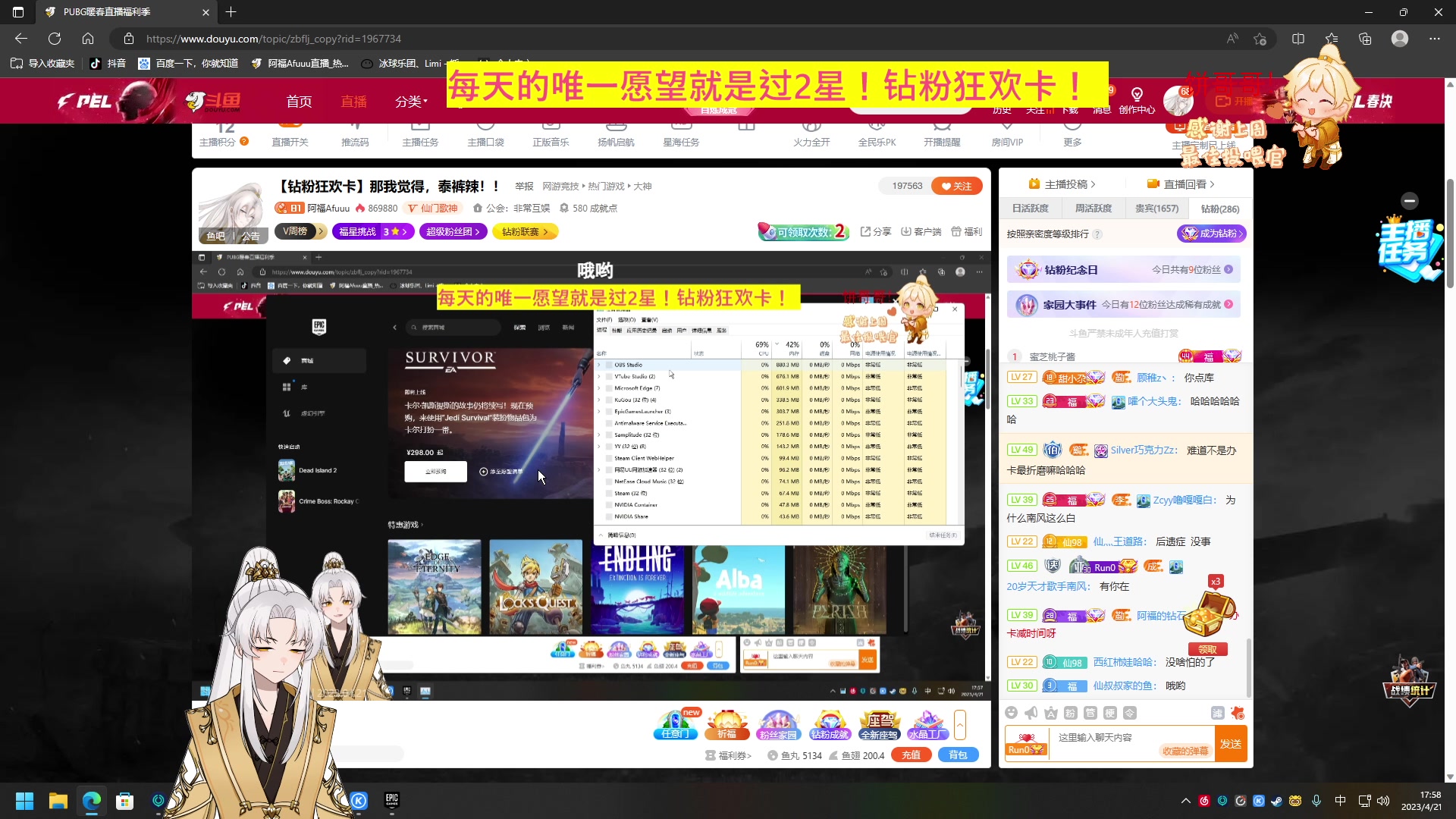Switch to the 日活跃度 tab
The height and width of the screenshot is (819, 1456).
(x=1030, y=209)
